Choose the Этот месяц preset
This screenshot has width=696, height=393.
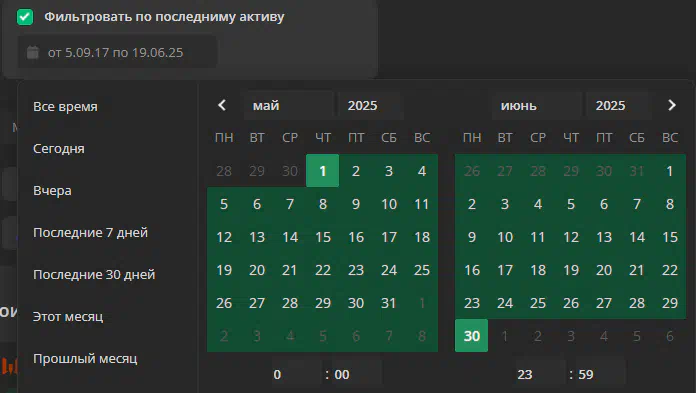pyautogui.click(x=68, y=317)
